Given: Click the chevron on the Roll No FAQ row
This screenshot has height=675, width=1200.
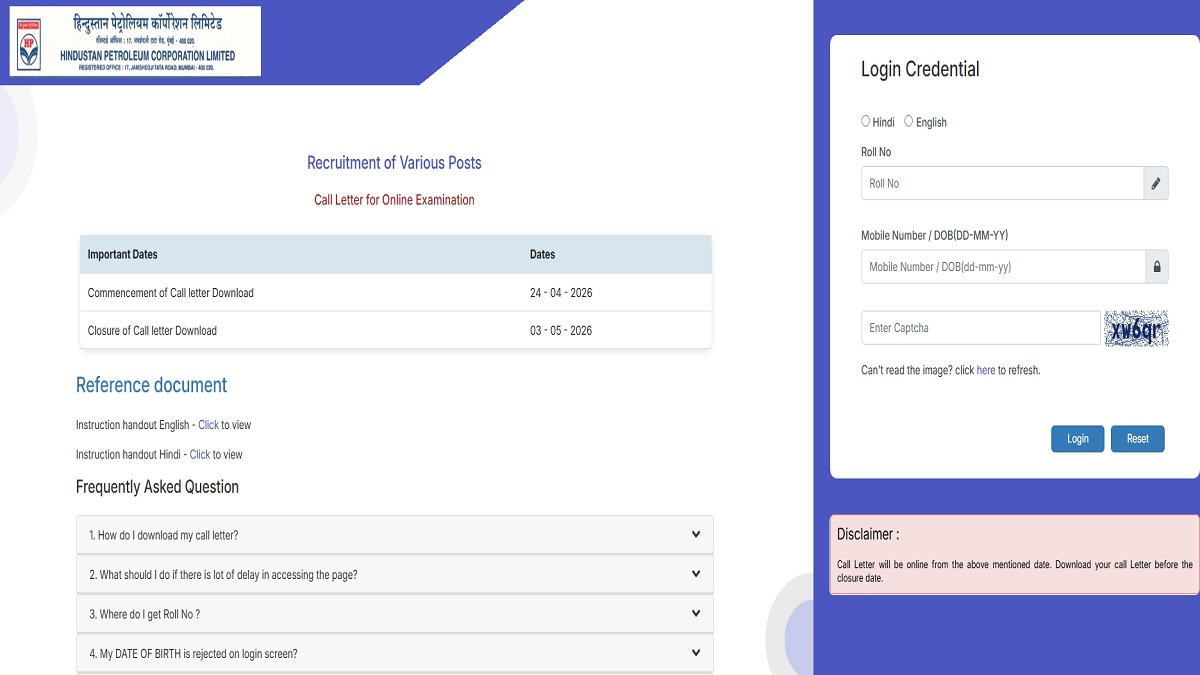Looking at the screenshot, I should click(696, 613).
